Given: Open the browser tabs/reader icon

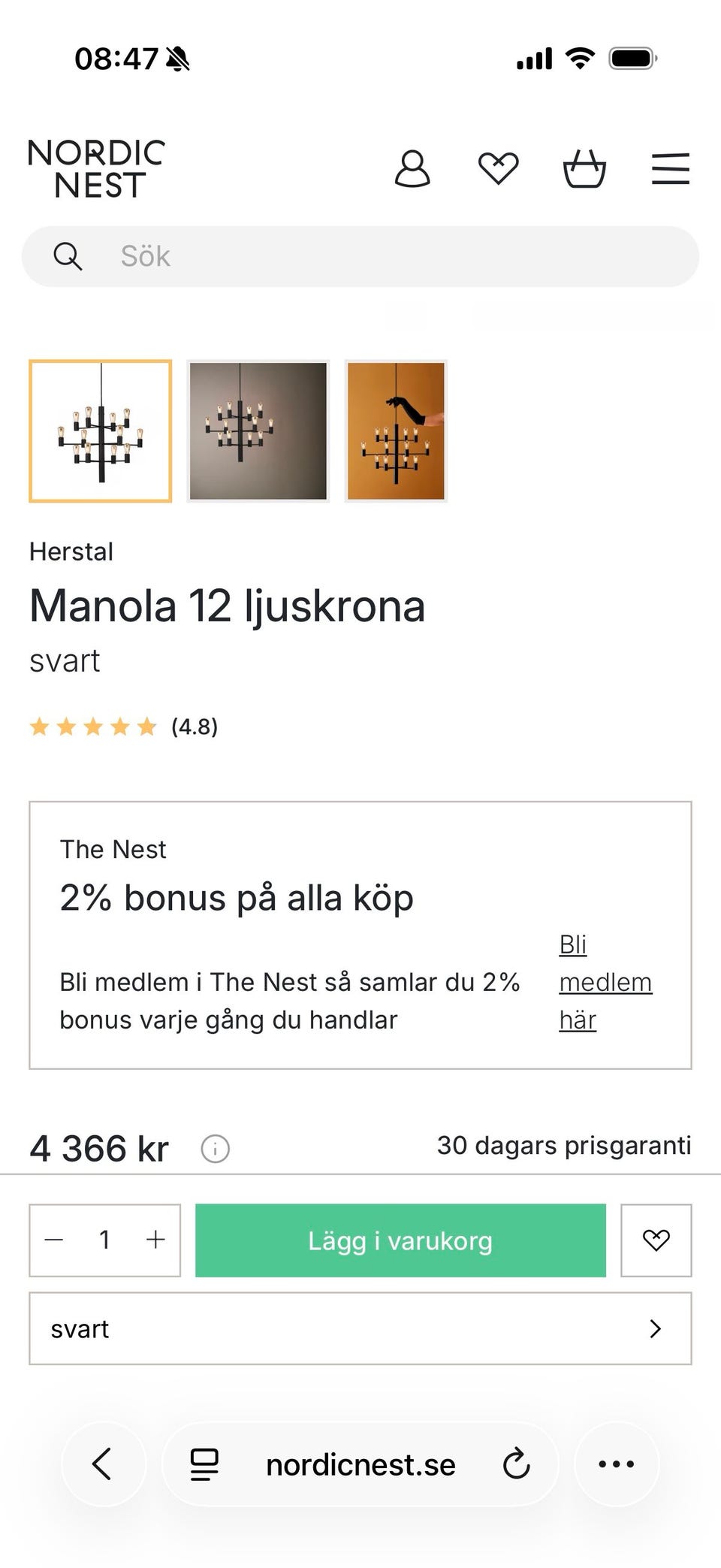Looking at the screenshot, I should click(204, 1464).
